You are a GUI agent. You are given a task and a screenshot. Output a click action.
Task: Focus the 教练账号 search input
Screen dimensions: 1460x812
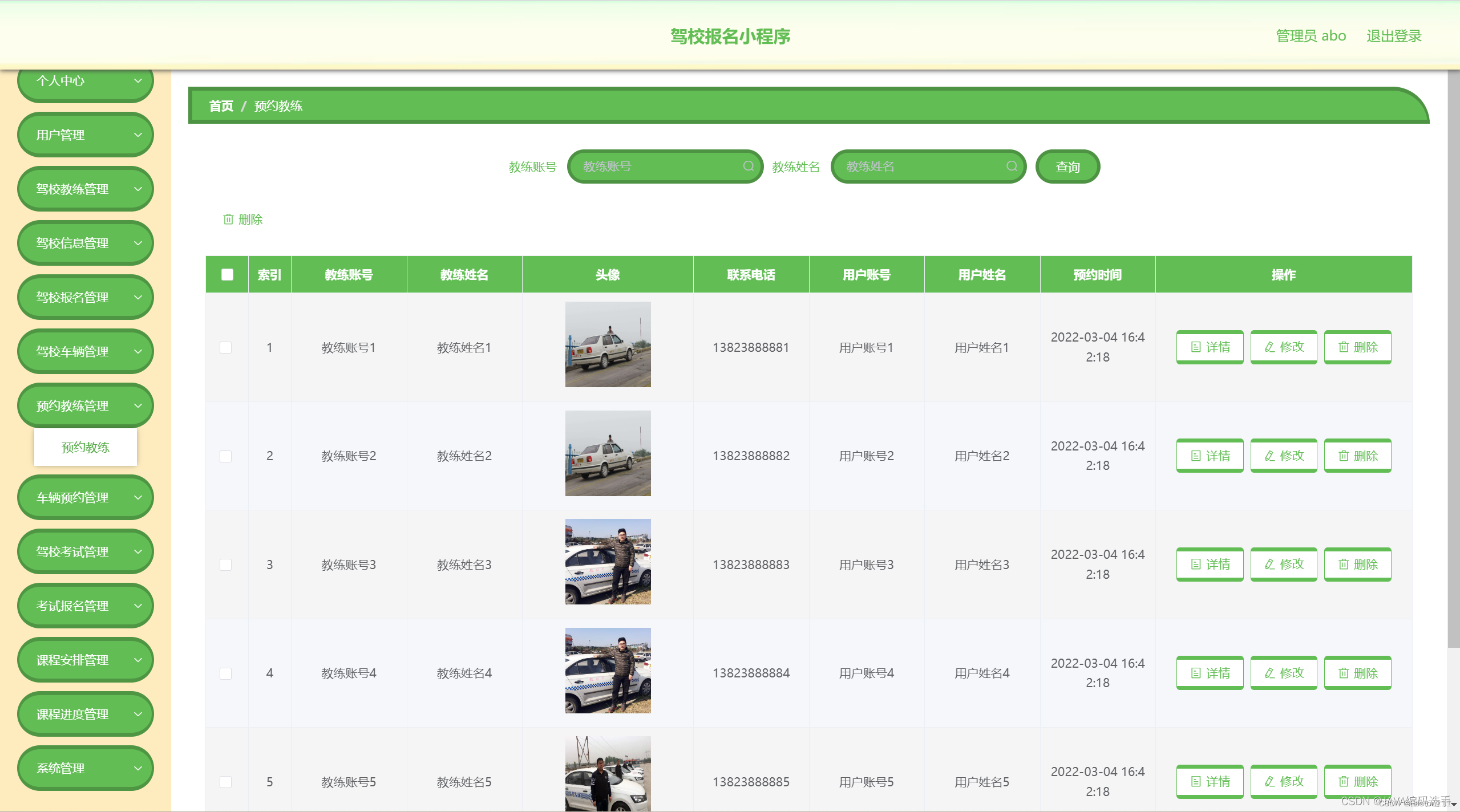pyautogui.click(x=665, y=167)
